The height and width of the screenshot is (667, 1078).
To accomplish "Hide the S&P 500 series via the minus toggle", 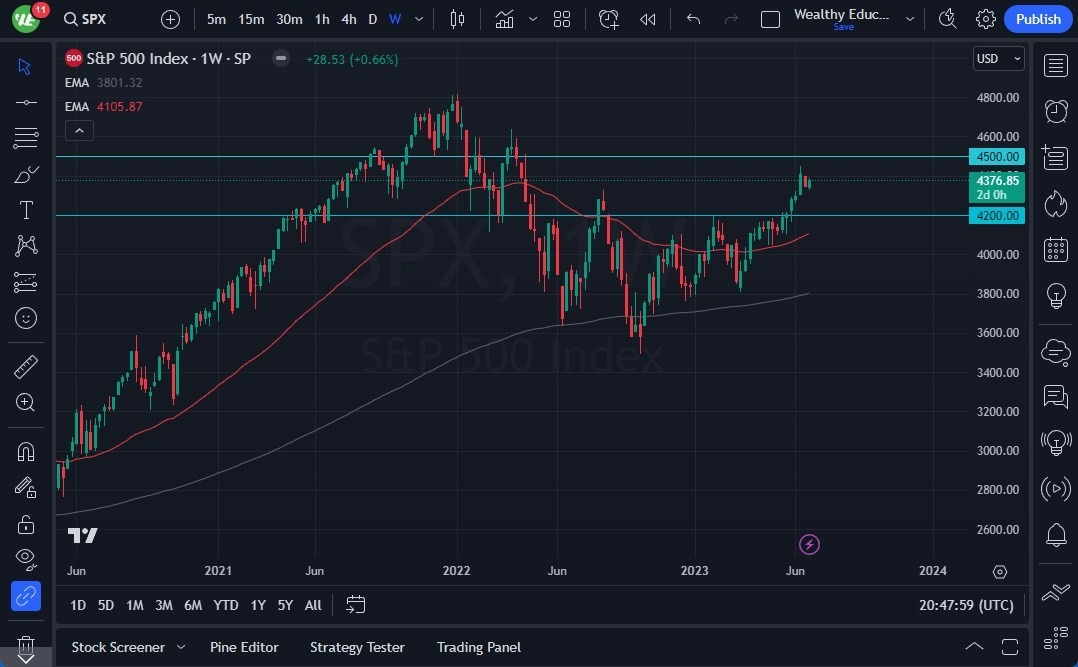I will click(280, 59).
